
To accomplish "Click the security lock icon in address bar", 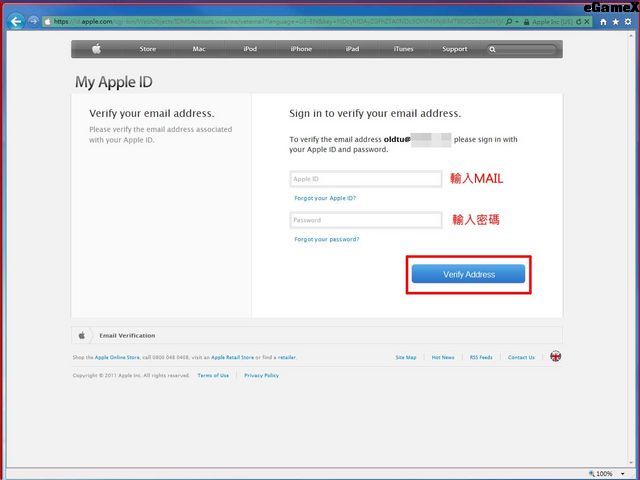I will (x=527, y=22).
